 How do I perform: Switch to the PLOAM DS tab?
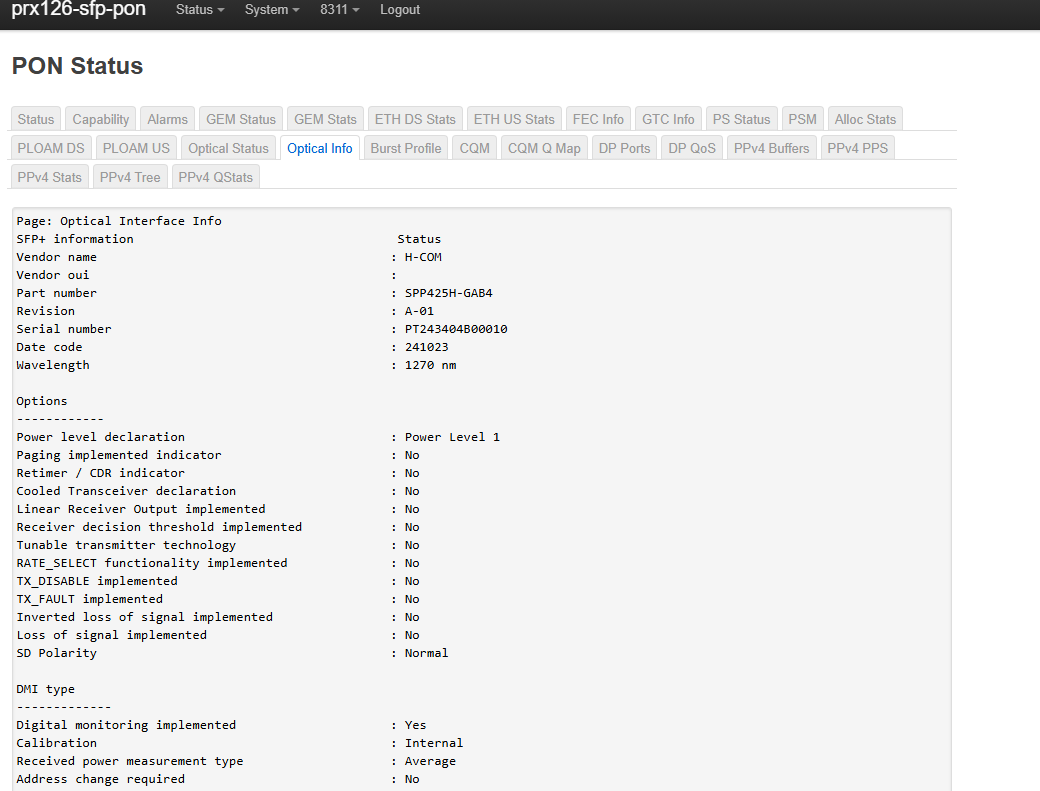click(x=51, y=148)
